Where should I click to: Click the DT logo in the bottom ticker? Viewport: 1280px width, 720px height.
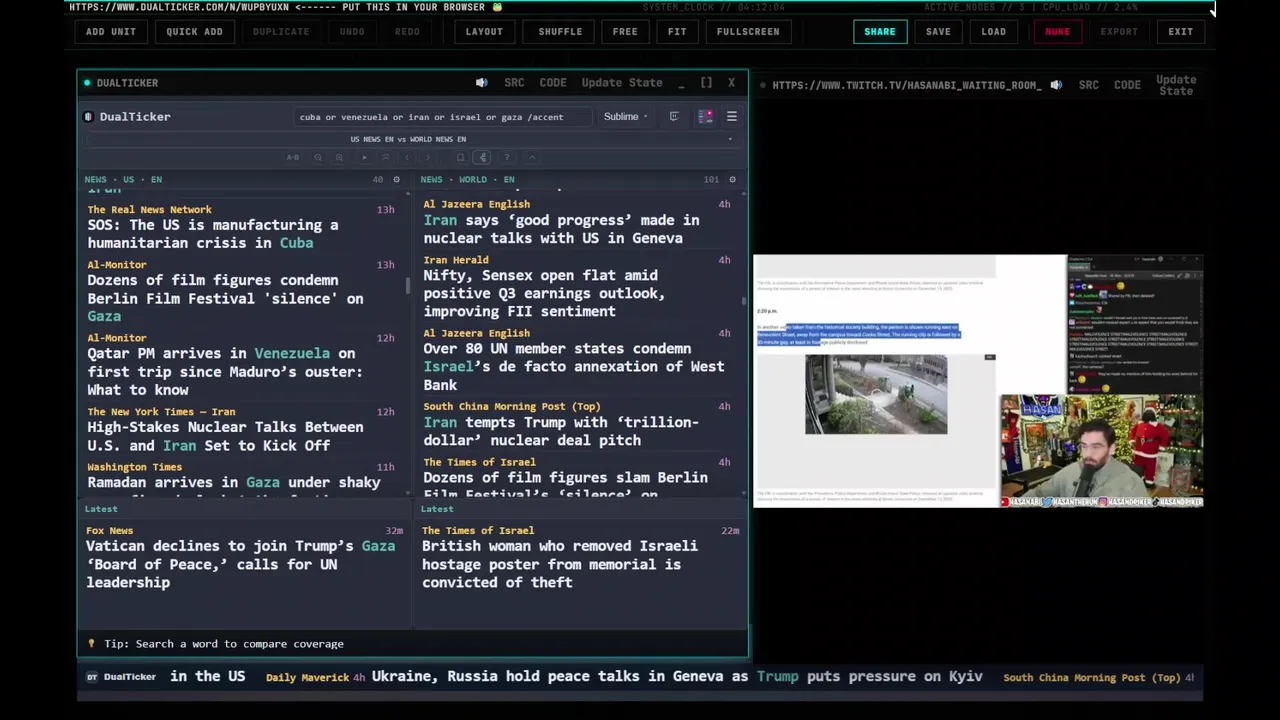pos(92,677)
